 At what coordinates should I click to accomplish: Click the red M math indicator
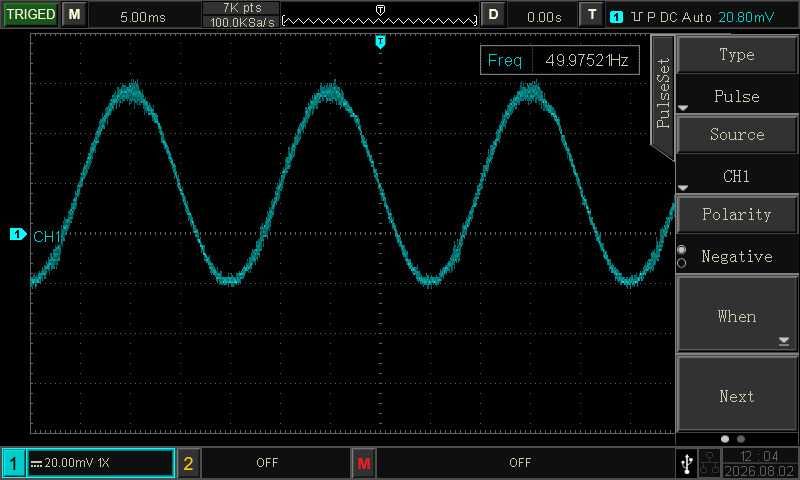pos(364,463)
